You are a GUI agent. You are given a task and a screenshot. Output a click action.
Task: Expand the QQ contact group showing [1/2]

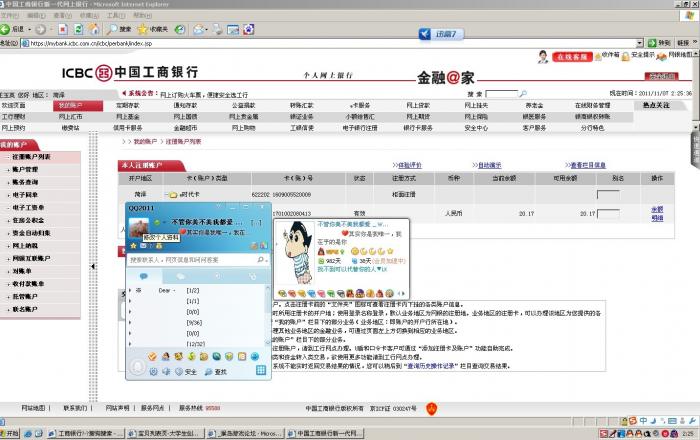coord(130,291)
